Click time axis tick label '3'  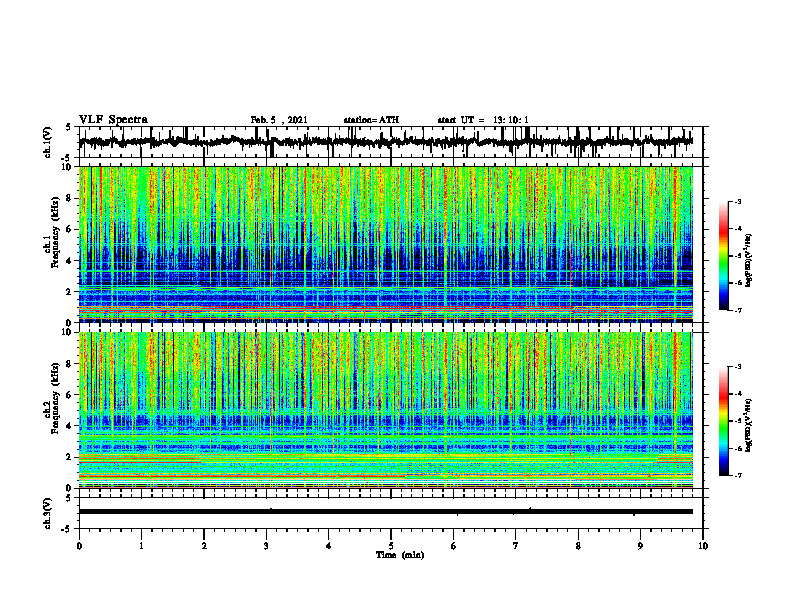click(x=266, y=546)
